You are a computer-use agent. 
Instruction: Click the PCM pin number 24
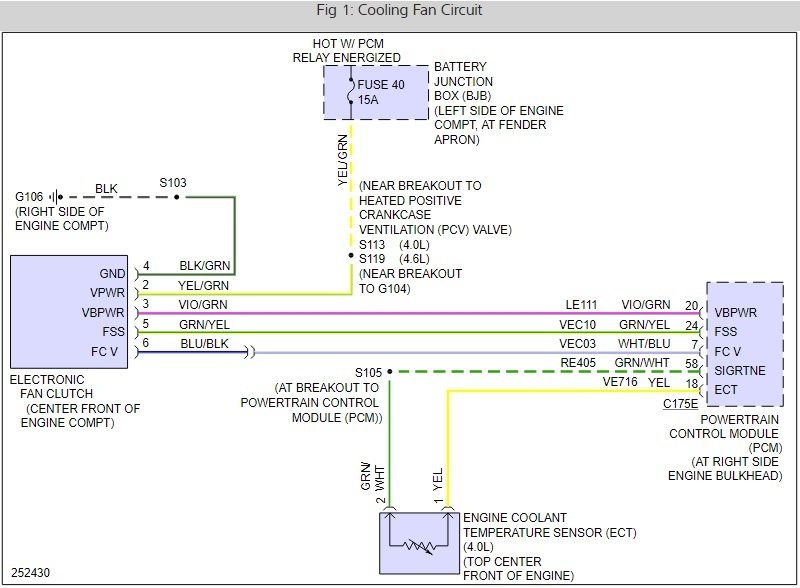pyautogui.click(x=691, y=325)
